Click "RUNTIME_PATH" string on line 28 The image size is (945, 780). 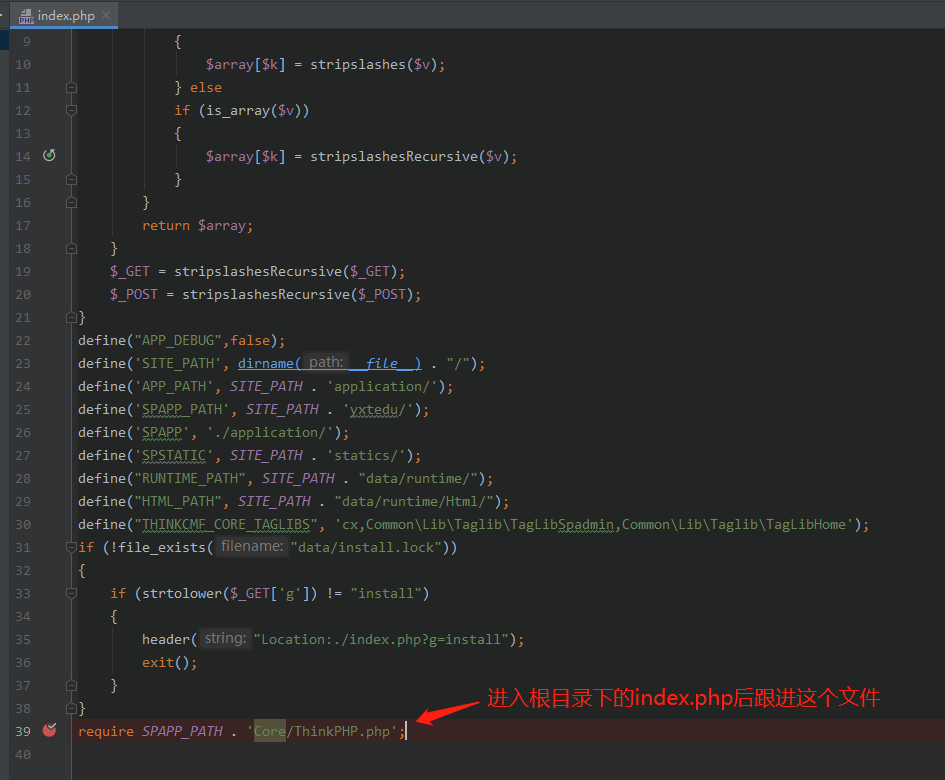[x=190, y=479]
